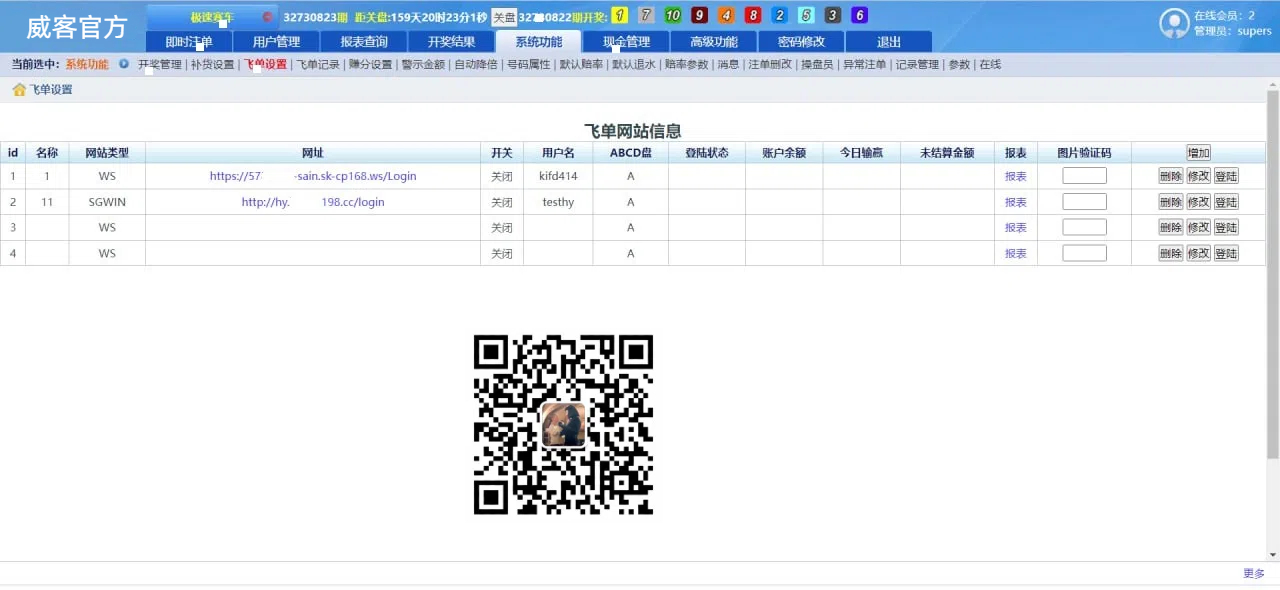This screenshot has height=590, width=1280.
Task: Open 赔率参数 in the submenu
Action: [686, 65]
